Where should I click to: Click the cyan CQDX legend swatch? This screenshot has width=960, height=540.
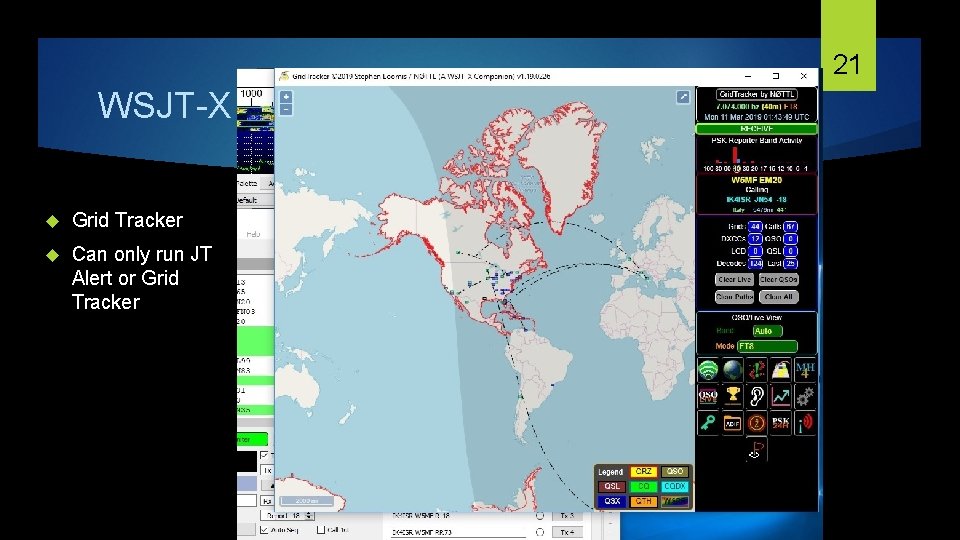(675, 486)
